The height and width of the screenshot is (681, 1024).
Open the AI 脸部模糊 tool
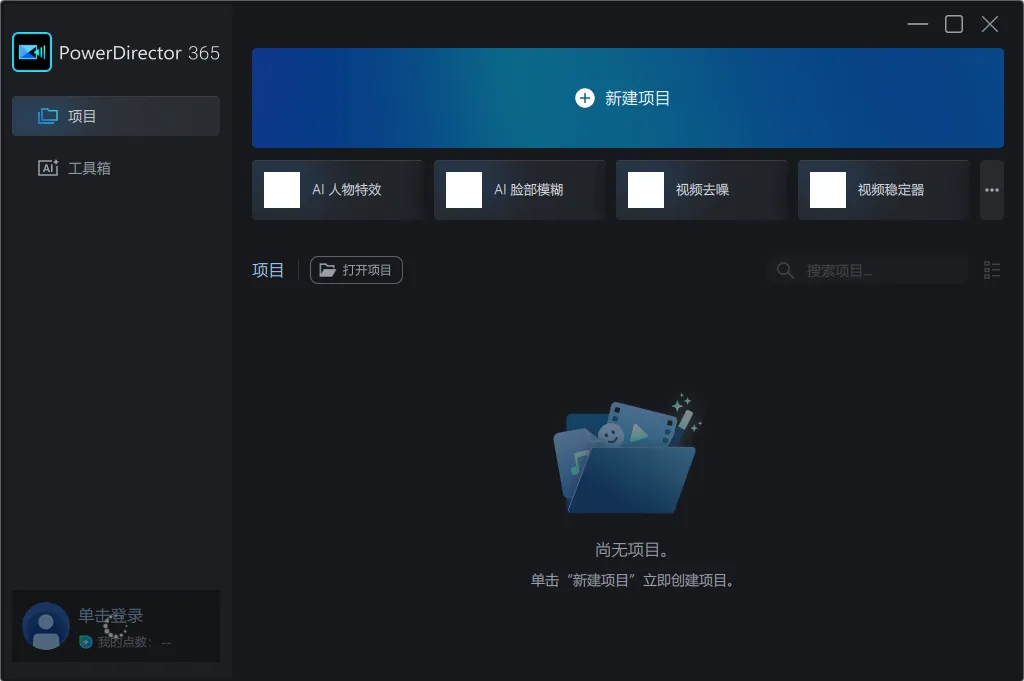click(520, 190)
